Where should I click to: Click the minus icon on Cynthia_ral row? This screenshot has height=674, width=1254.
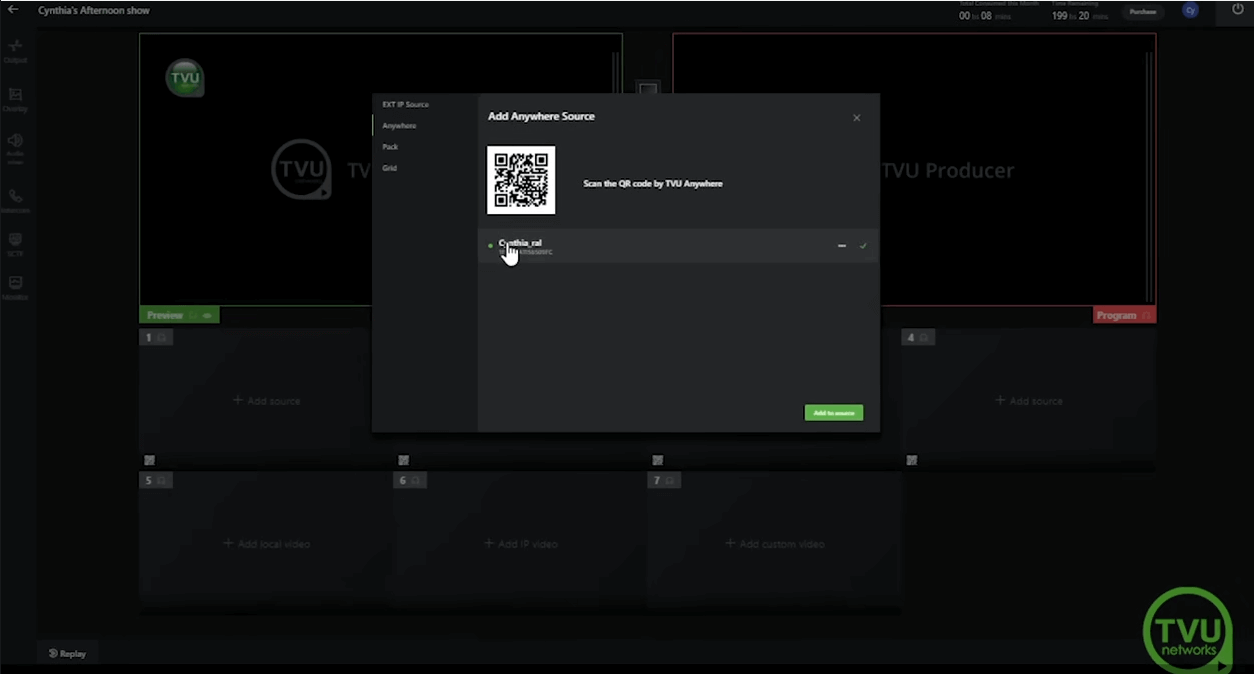click(x=842, y=246)
